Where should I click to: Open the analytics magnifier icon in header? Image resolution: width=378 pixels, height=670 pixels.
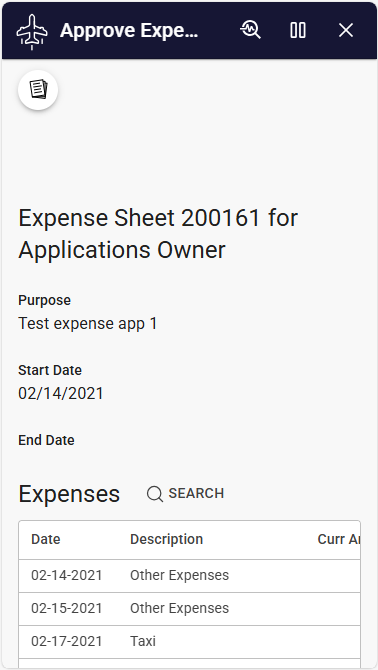[x=250, y=30]
